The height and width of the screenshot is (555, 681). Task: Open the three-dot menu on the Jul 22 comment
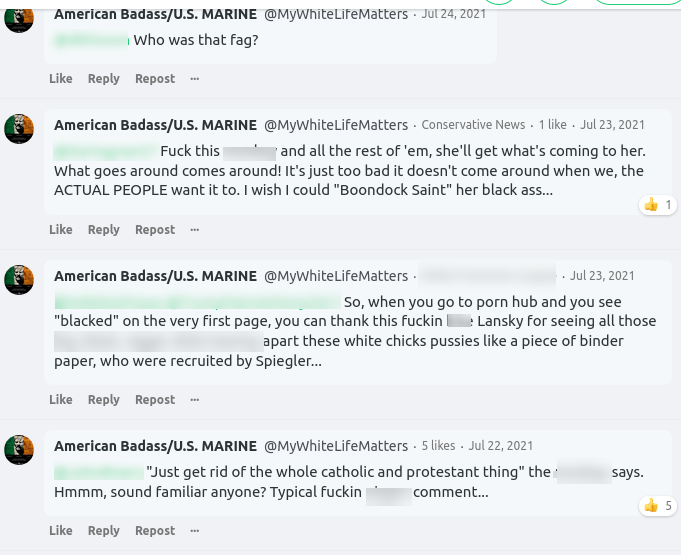195,531
